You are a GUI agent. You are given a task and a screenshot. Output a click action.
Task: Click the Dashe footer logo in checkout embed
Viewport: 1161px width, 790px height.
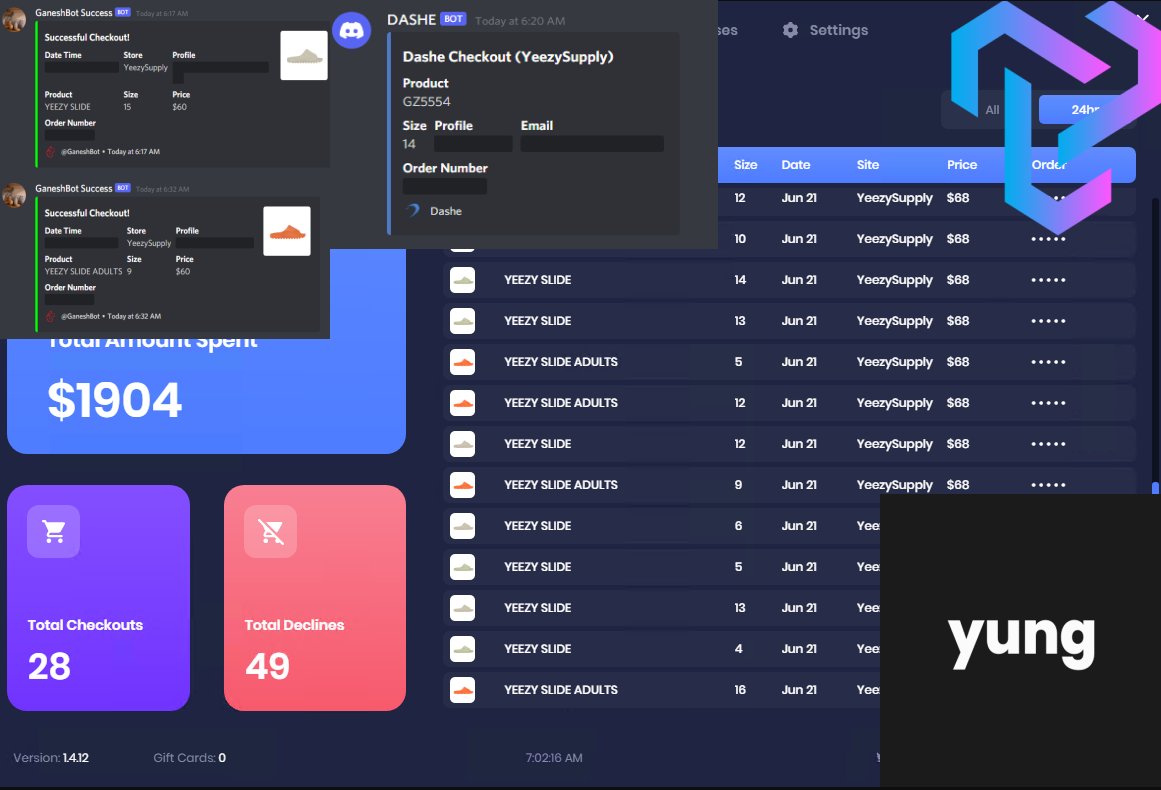pyautogui.click(x=413, y=211)
